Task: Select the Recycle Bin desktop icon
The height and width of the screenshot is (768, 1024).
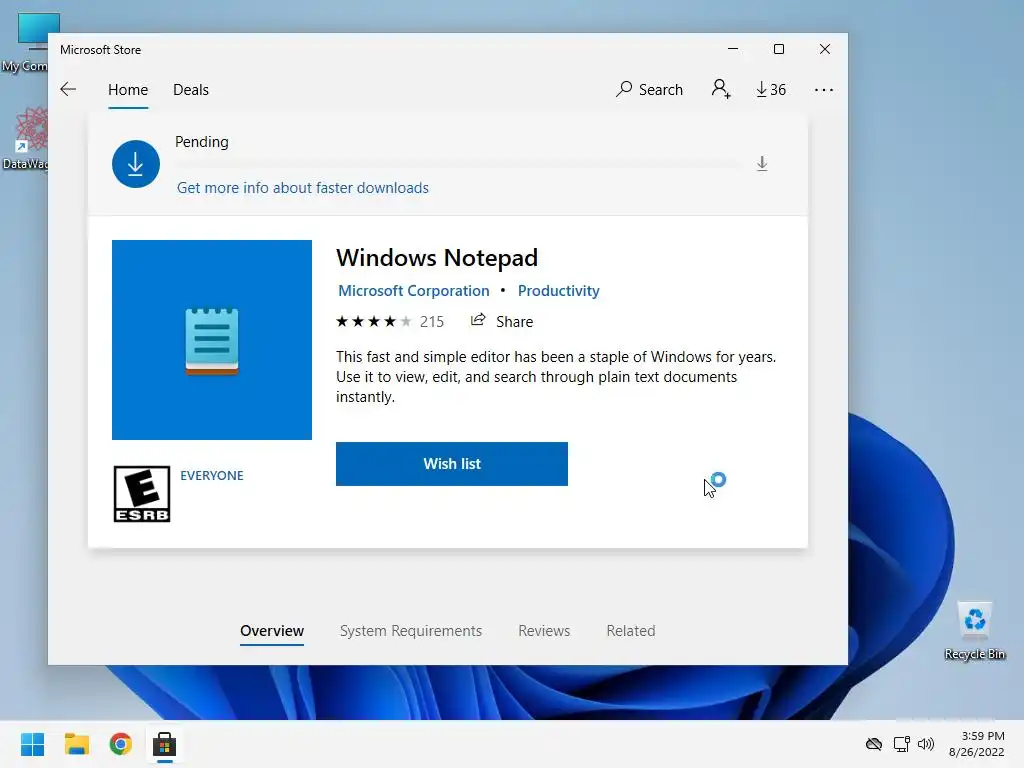Action: pyautogui.click(x=974, y=630)
